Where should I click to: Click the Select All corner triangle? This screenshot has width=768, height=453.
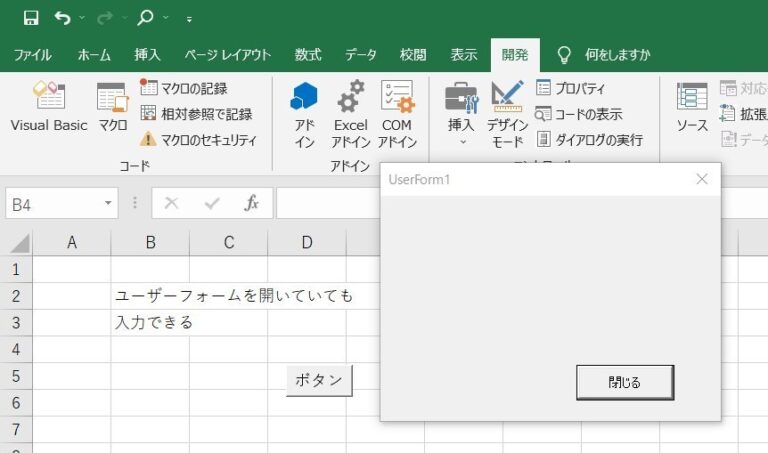click(20, 243)
